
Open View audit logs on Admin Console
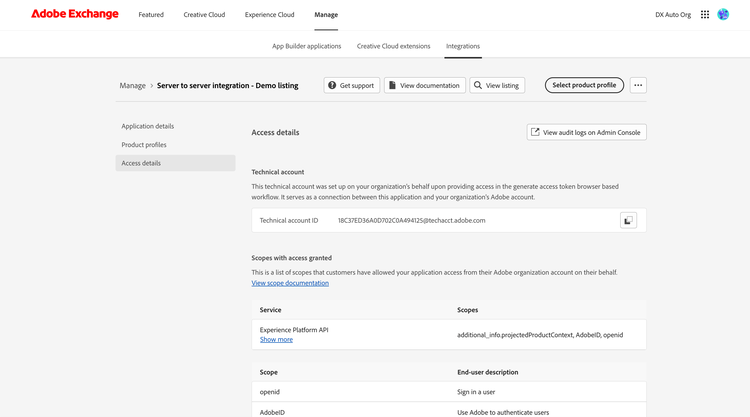(x=586, y=132)
